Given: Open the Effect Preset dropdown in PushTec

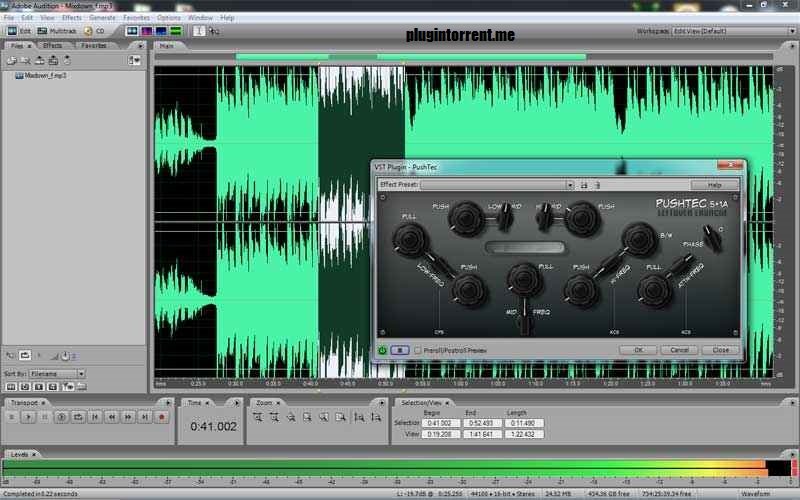Looking at the screenshot, I should coord(497,185).
